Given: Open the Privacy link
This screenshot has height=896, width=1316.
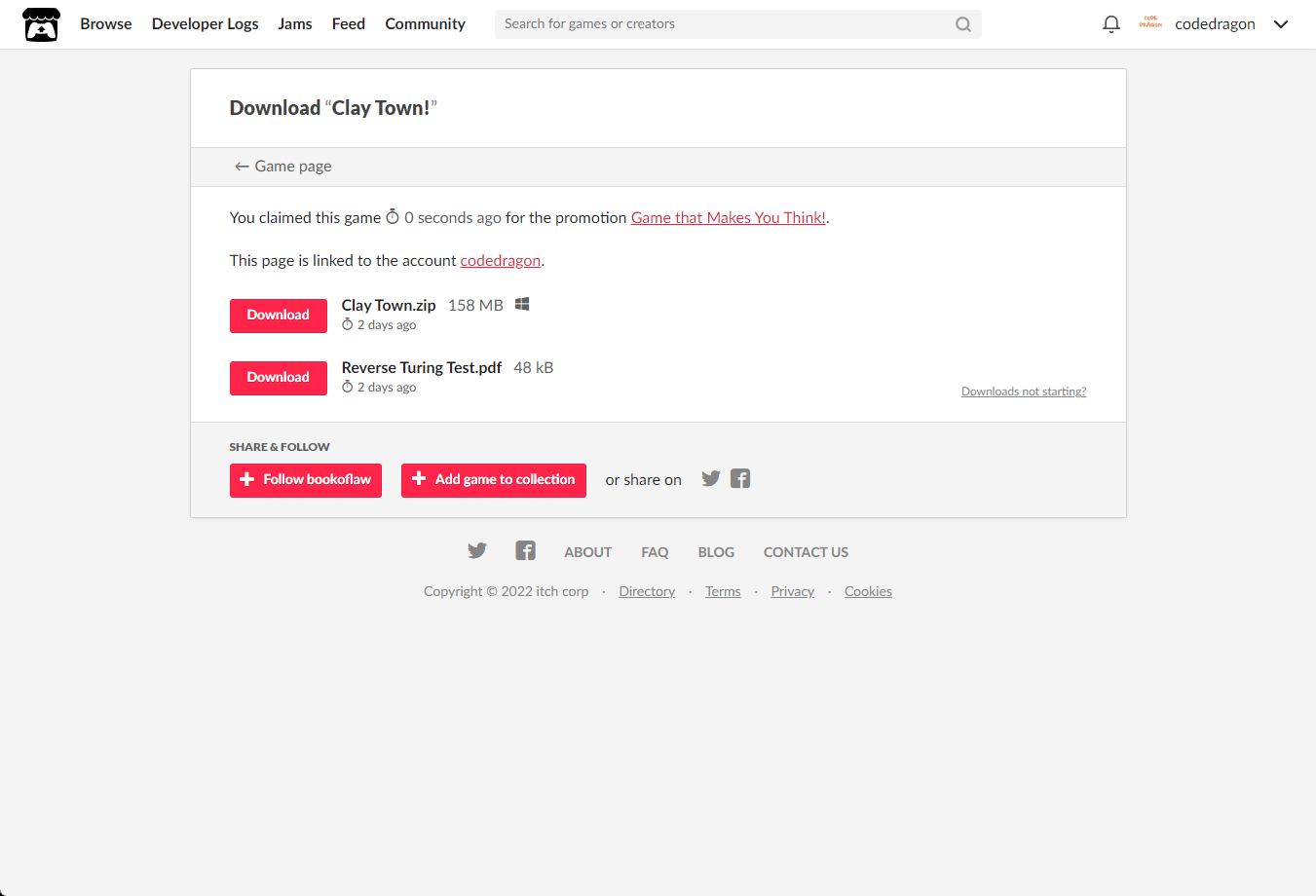Looking at the screenshot, I should coord(792,591).
